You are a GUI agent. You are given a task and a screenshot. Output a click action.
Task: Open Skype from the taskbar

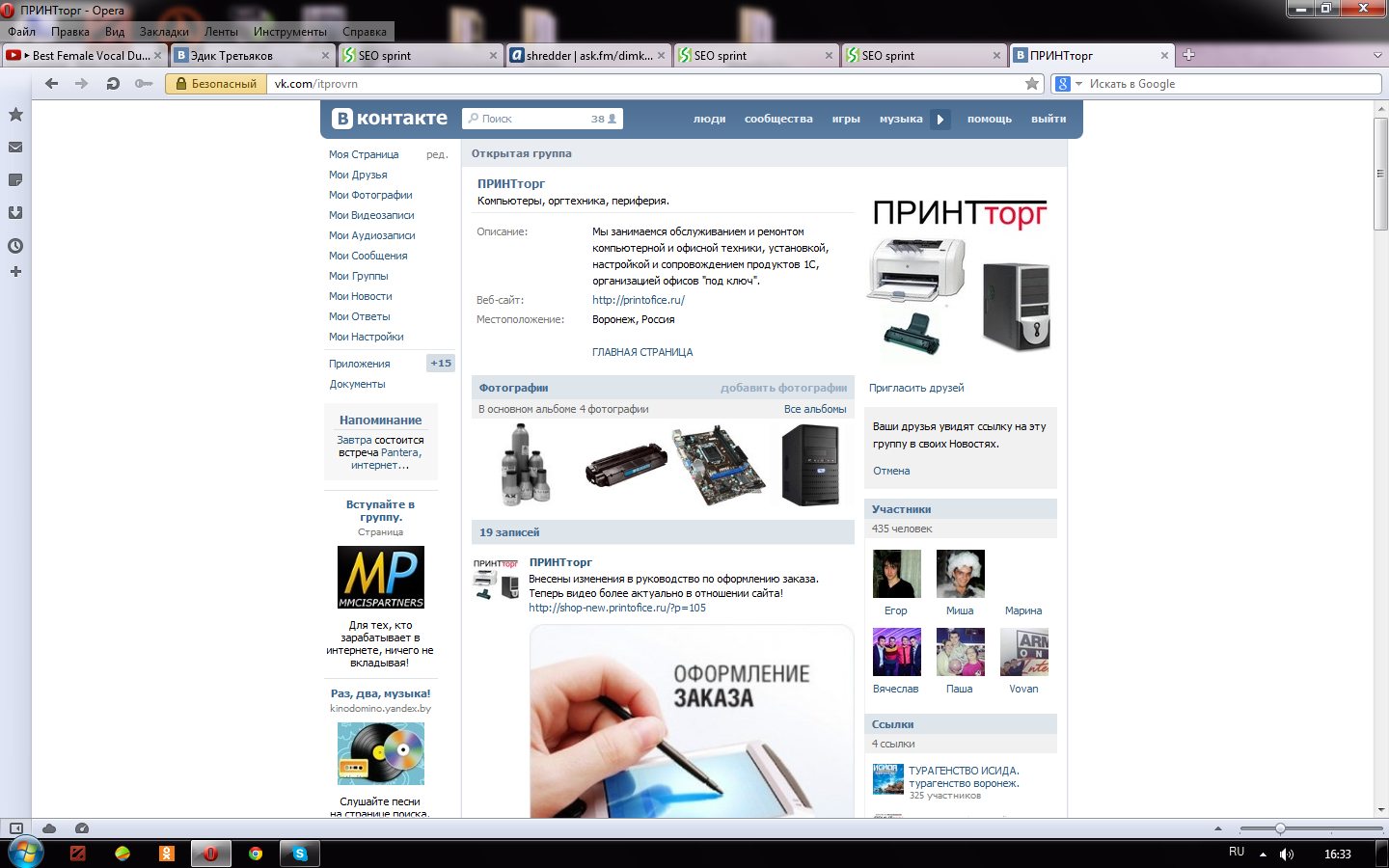300,854
